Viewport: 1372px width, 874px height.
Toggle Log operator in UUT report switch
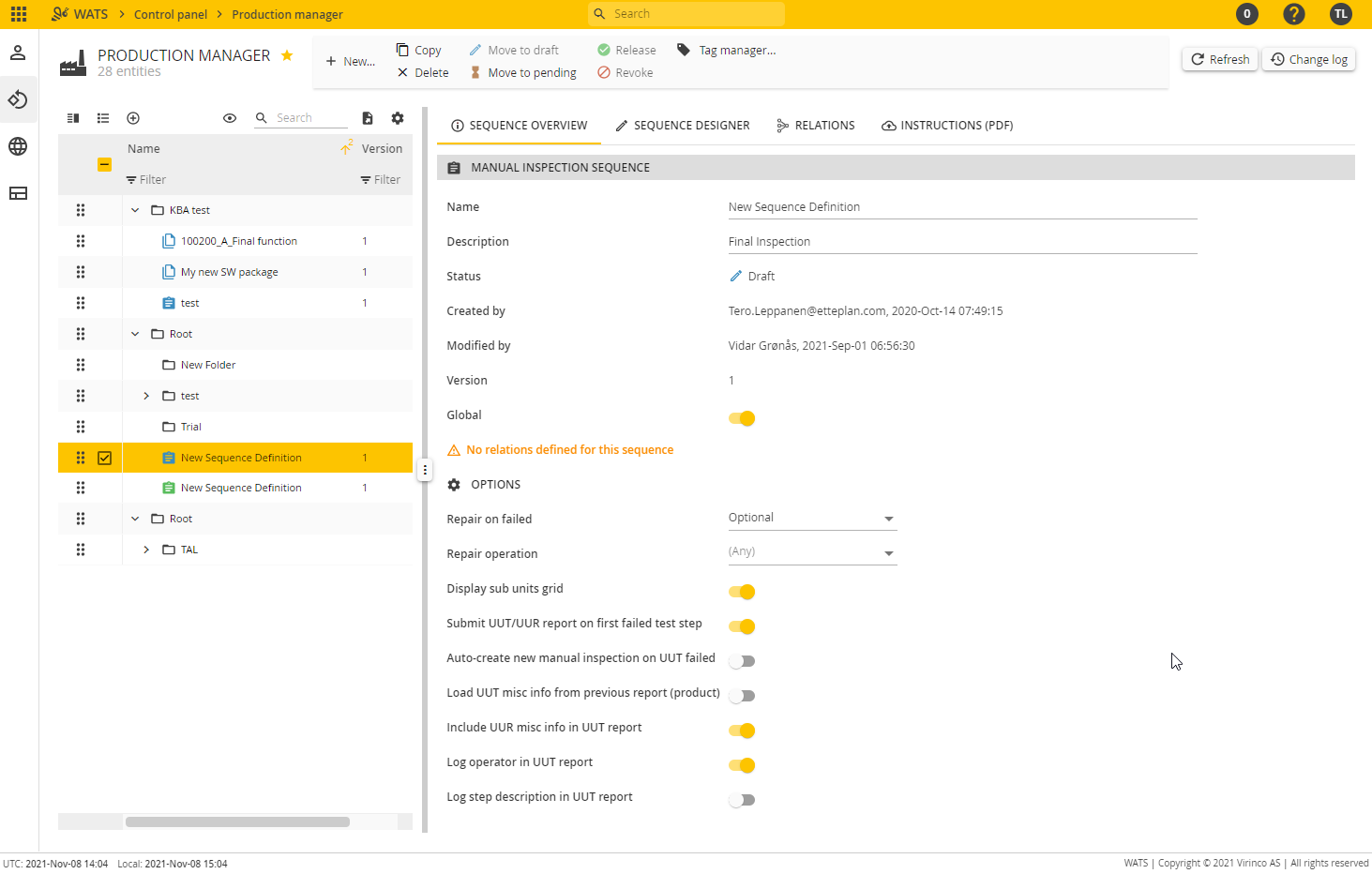[742, 765]
